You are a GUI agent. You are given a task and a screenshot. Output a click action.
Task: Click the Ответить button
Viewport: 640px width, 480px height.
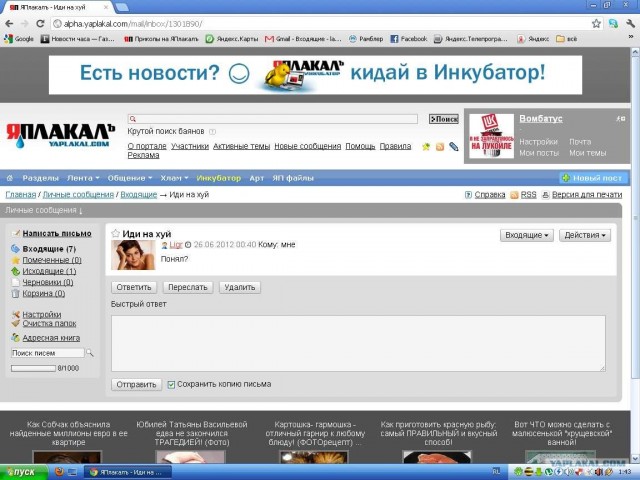[134, 287]
